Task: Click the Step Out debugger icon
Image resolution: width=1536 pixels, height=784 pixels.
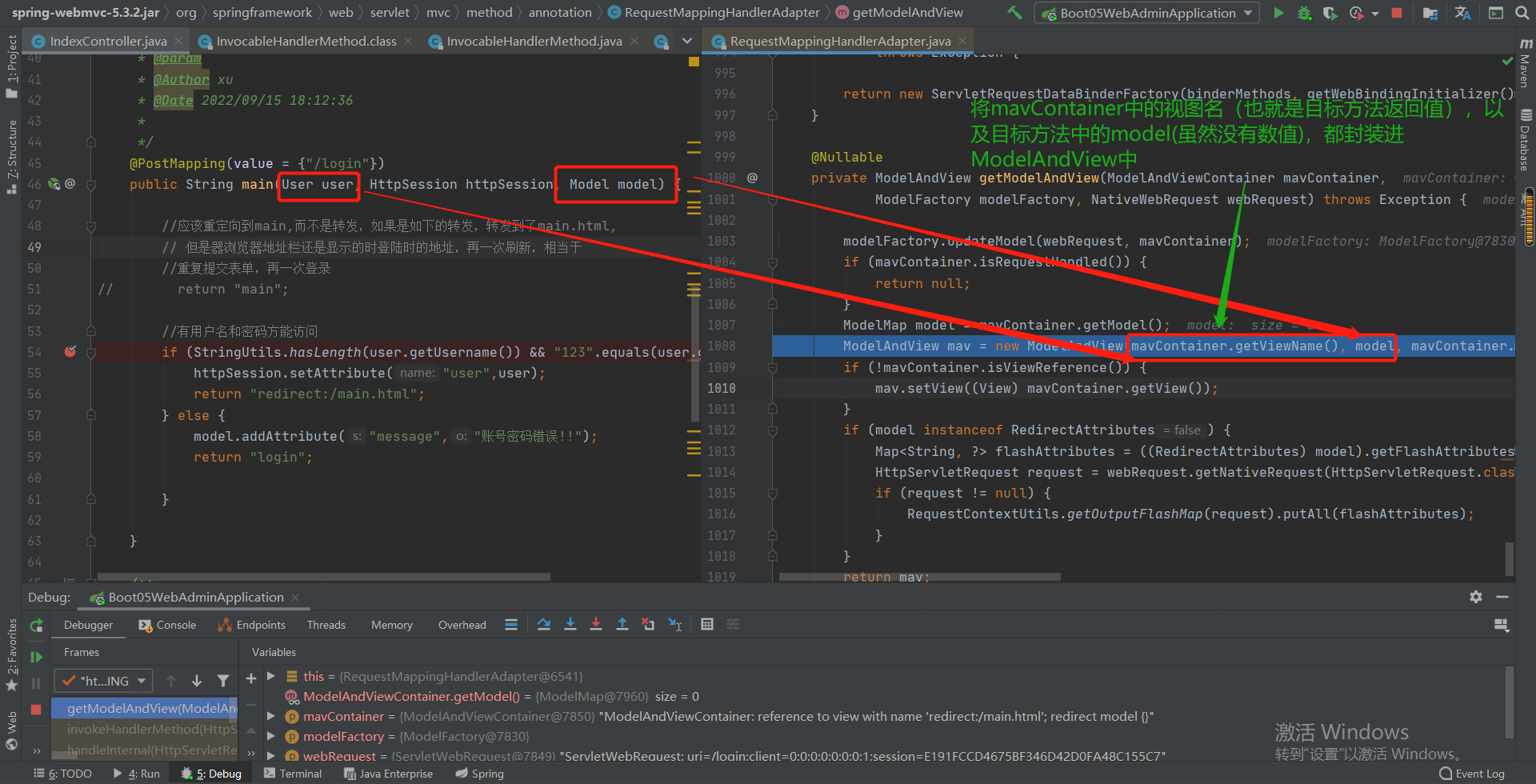Action: click(x=622, y=625)
